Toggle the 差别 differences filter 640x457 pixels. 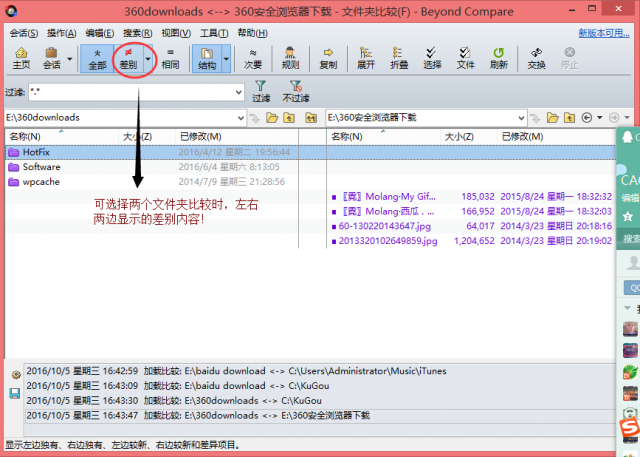click(x=128, y=58)
